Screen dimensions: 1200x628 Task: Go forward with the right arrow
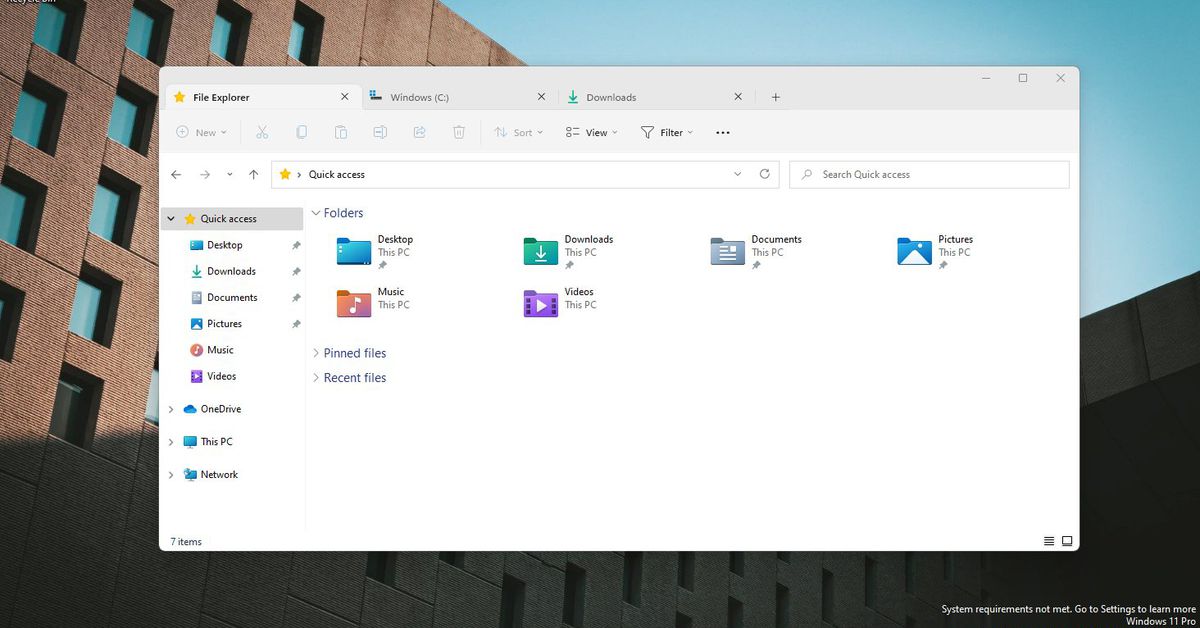205,174
